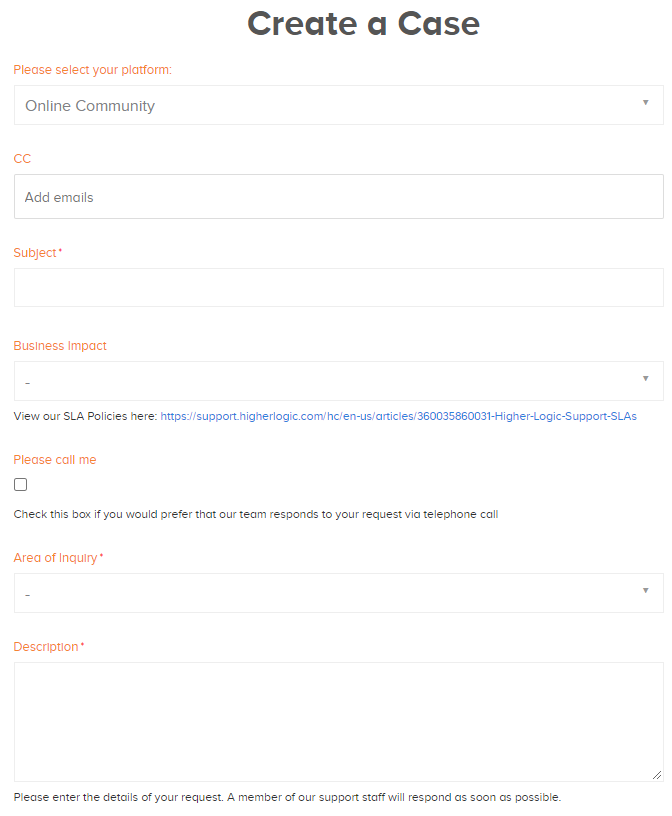Click the Subject field label

35,253
